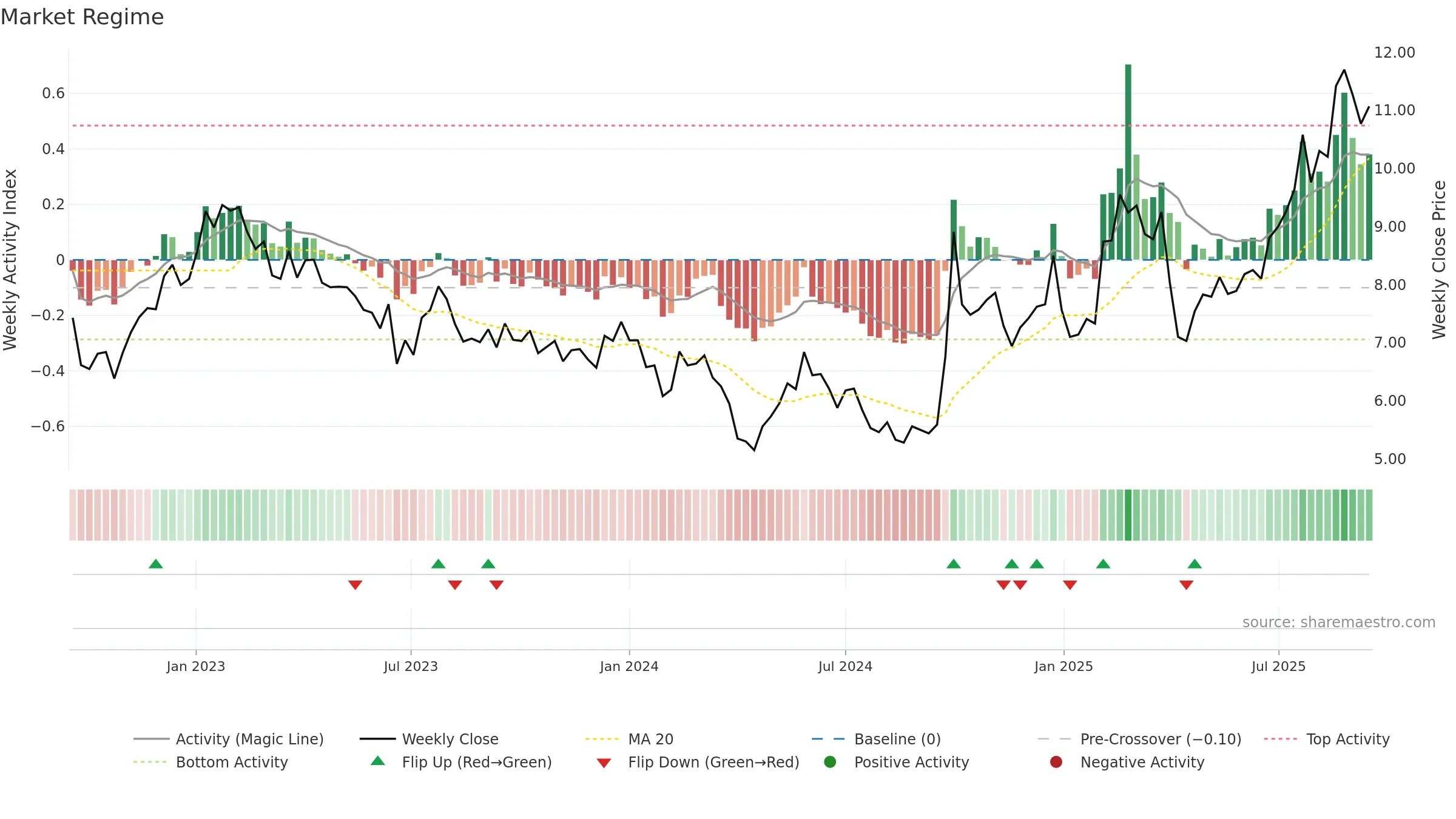Click the Jan 2025 axis label
Screen dimensions: 1456x819
(1063, 666)
